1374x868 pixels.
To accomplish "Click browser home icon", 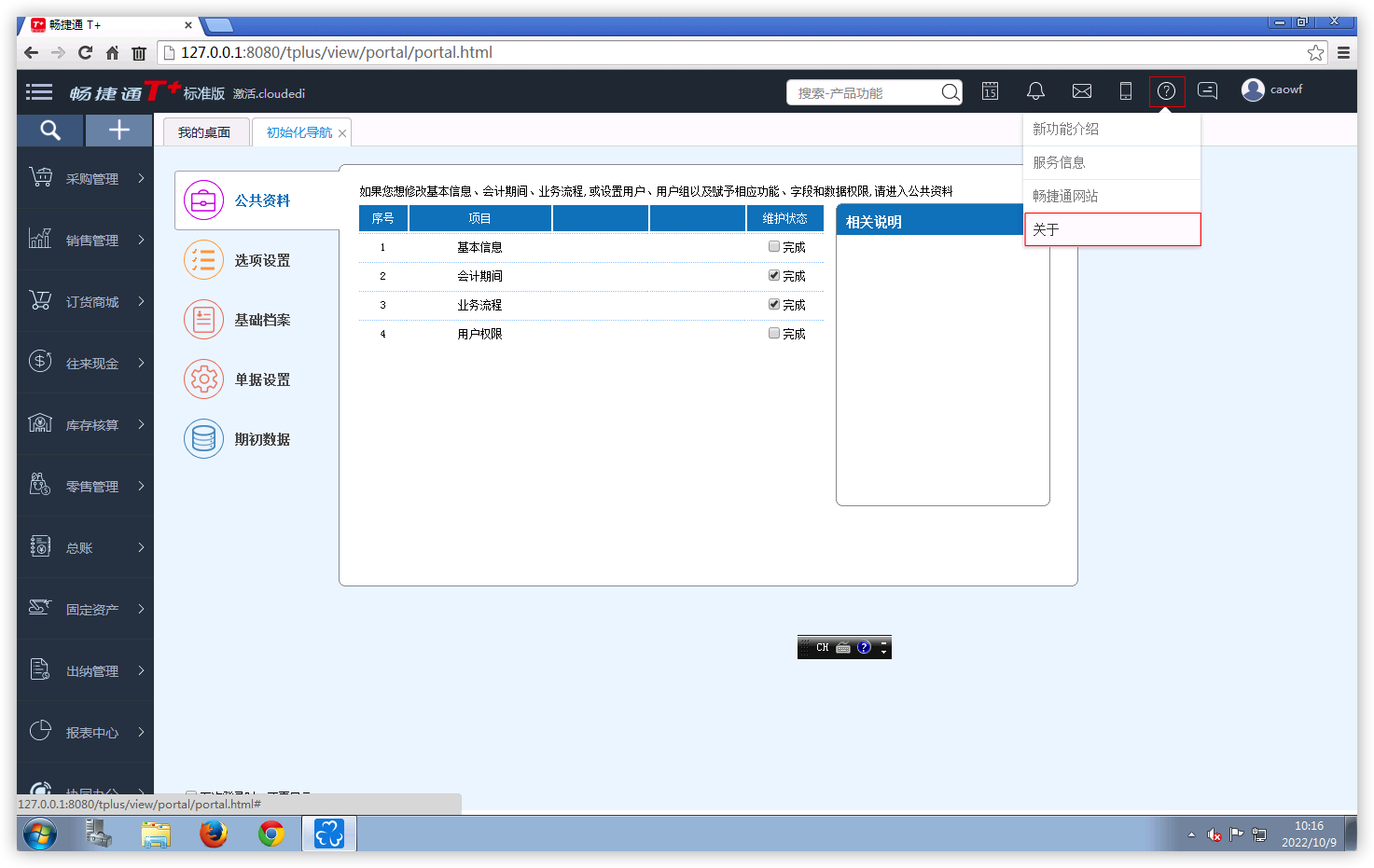I will 112,53.
